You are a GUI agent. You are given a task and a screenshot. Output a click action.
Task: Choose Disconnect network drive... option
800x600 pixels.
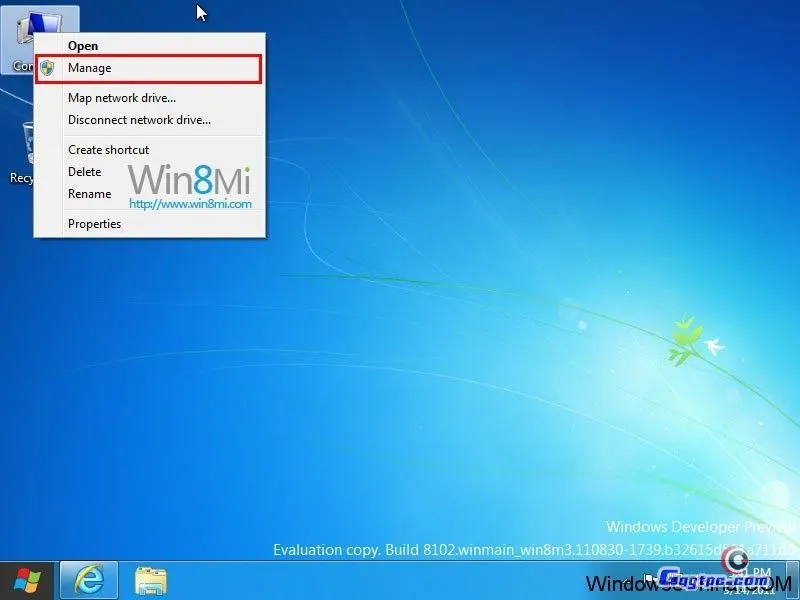(139, 120)
